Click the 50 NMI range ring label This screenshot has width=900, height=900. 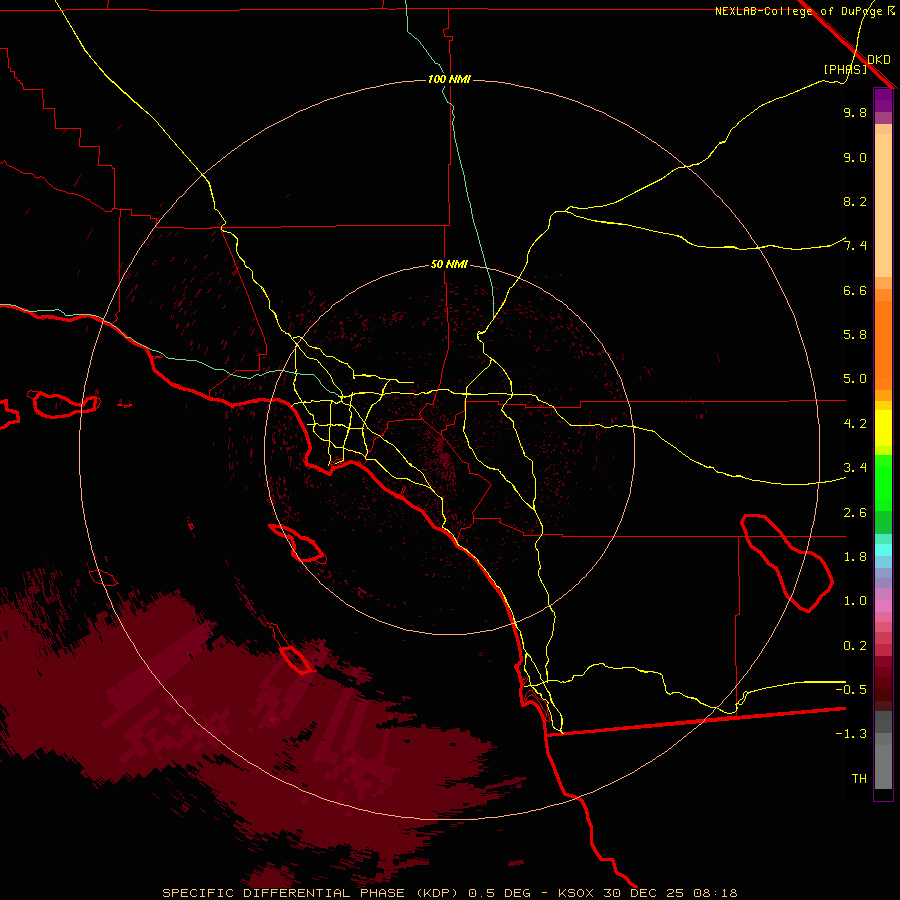point(449,264)
